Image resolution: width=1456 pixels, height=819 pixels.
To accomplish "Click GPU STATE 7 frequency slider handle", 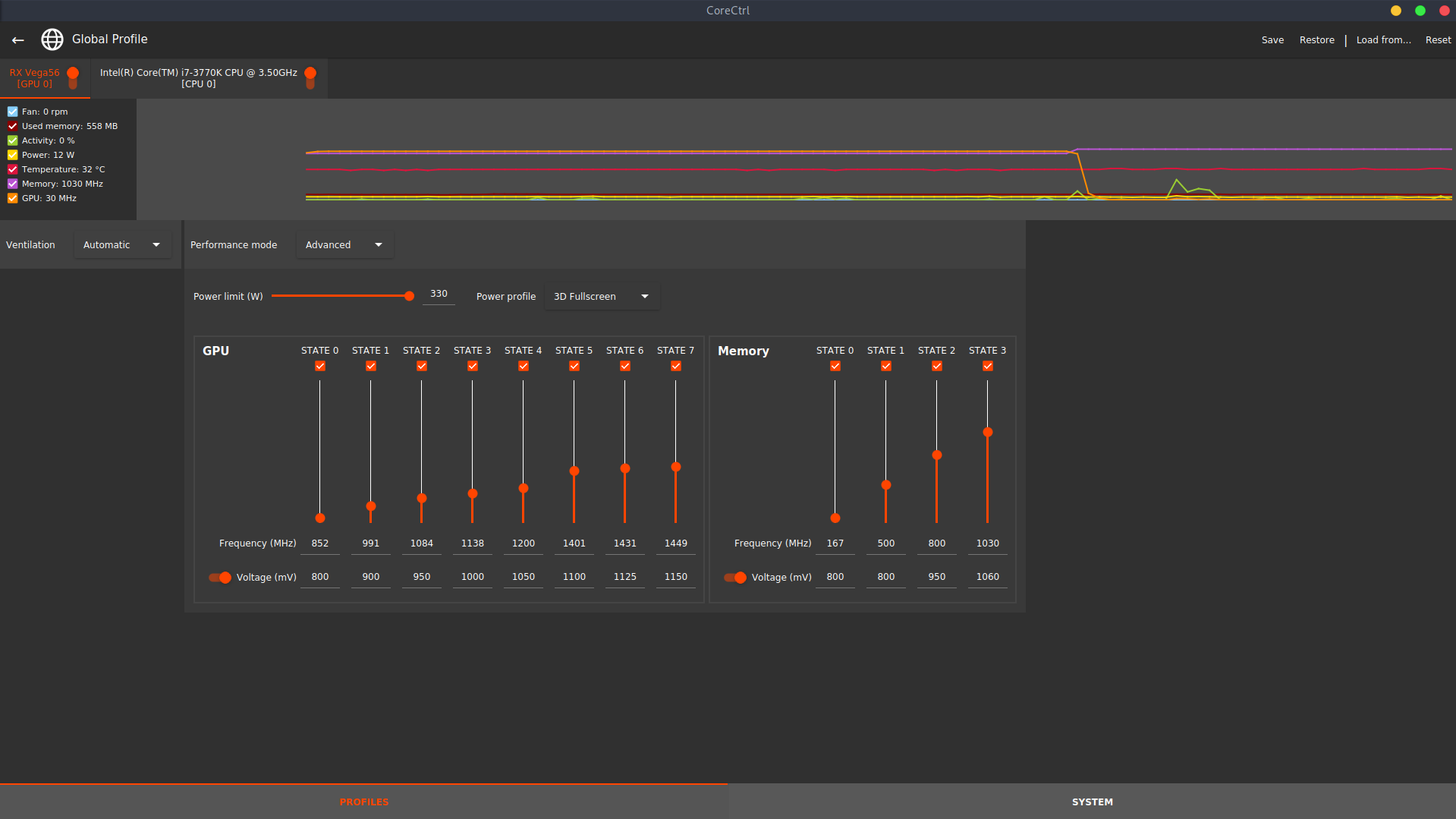I will pyautogui.click(x=676, y=468).
